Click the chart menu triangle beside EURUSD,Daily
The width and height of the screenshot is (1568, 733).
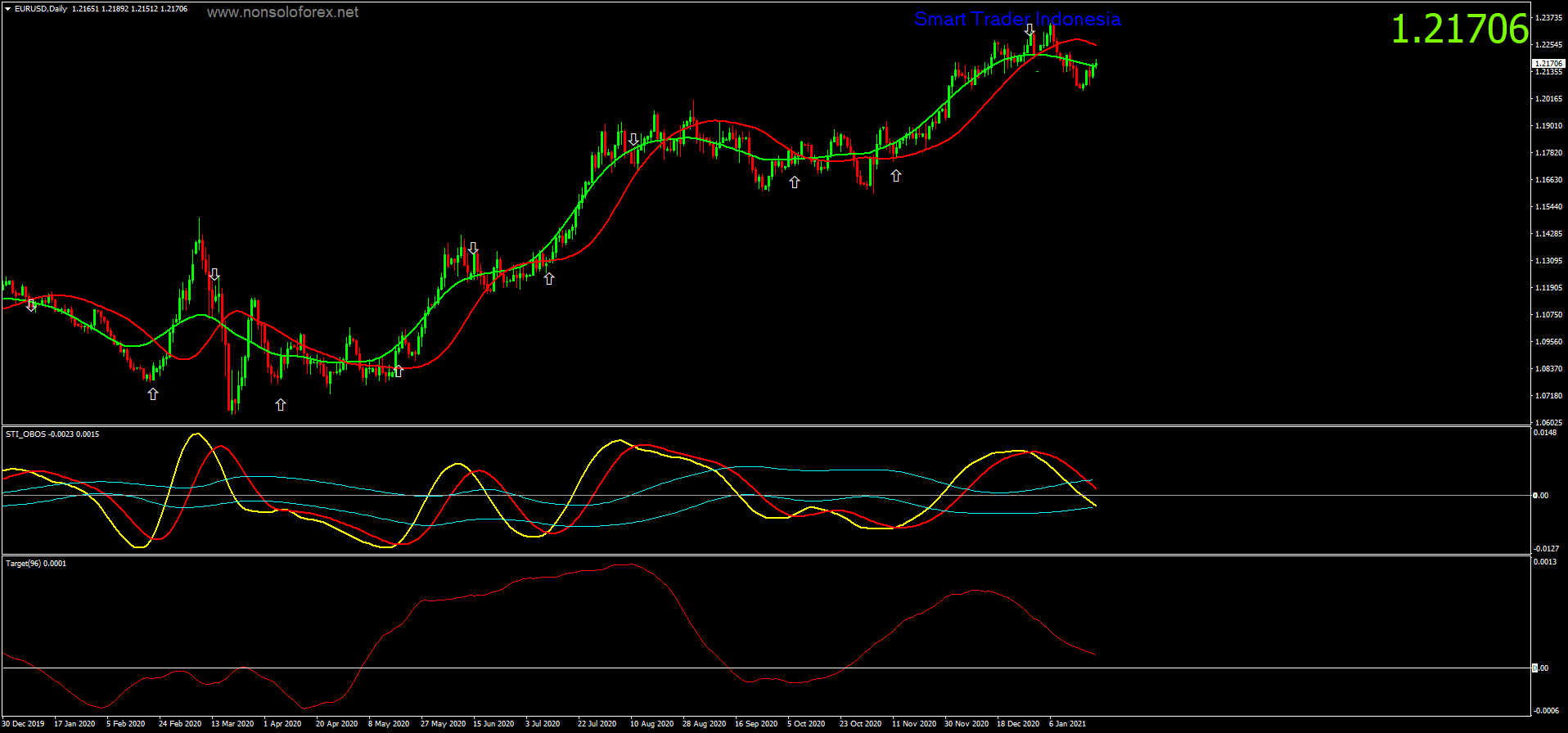(7, 9)
